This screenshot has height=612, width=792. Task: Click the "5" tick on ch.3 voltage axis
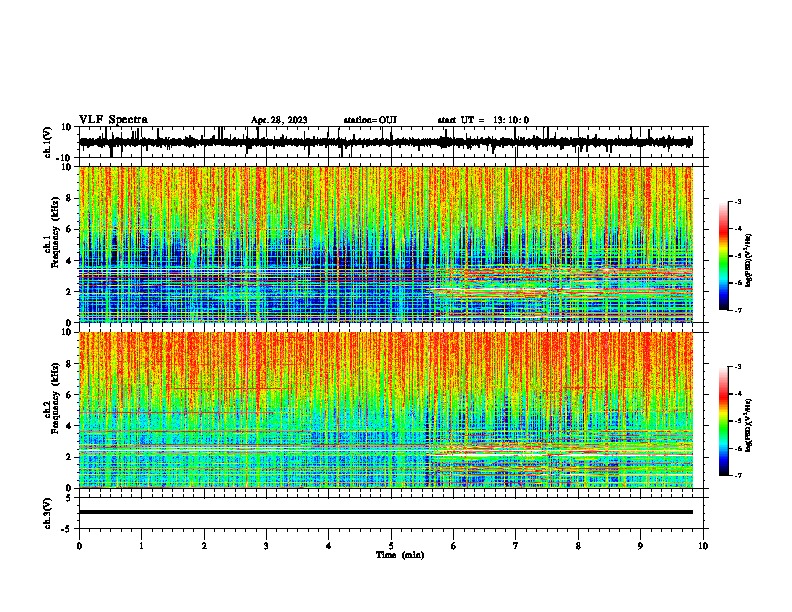click(x=69, y=497)
